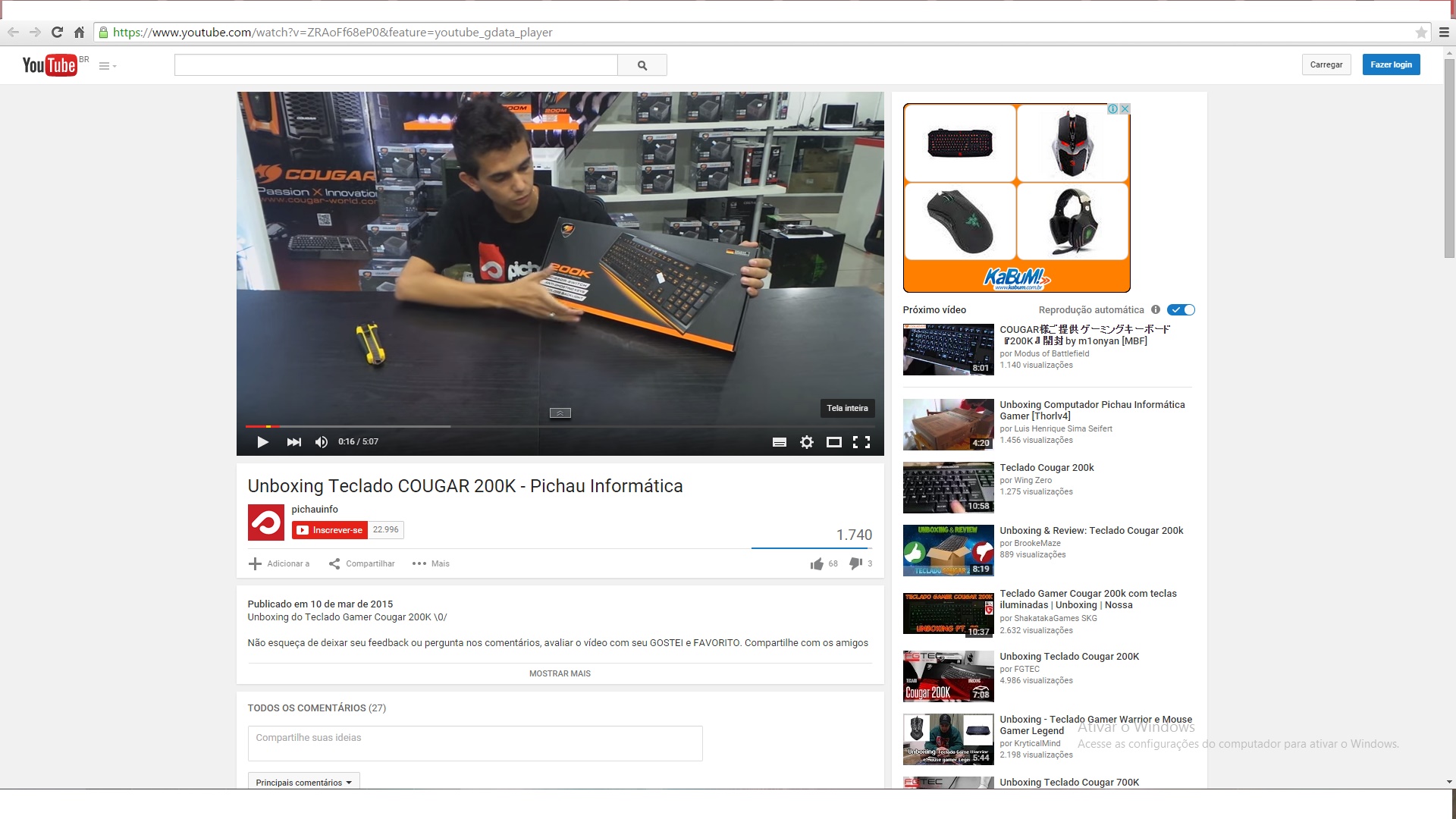Screen dimensions: 1456x819
Task: Open the KaBuM ad banner
Action: tap(1016, 199)
